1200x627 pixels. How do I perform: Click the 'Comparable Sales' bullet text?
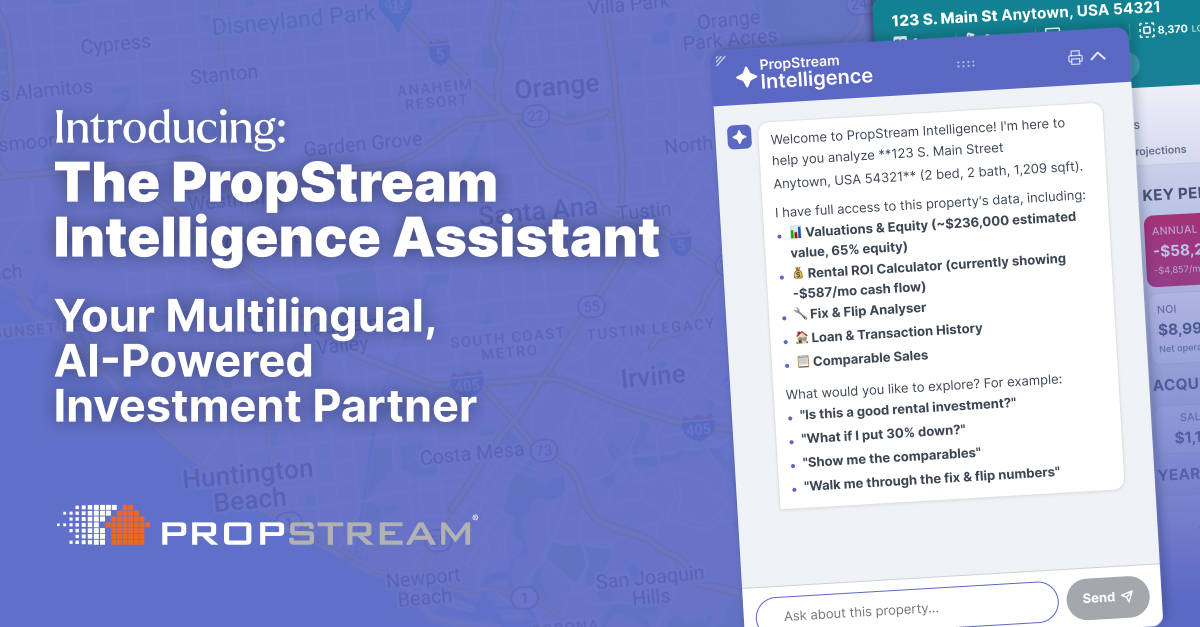coord(870,358)
